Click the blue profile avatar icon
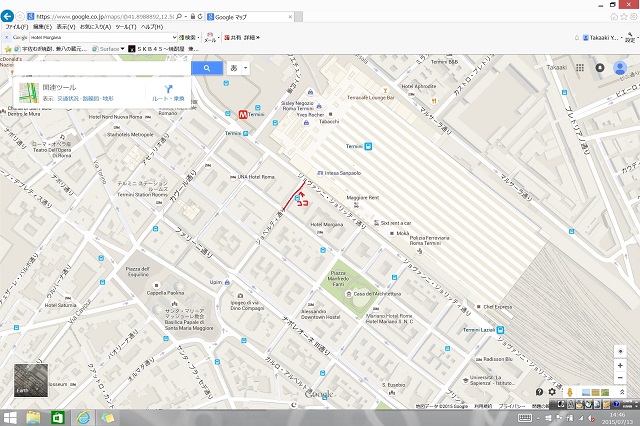Screen dimensions: 640x426 click(620, 68)
